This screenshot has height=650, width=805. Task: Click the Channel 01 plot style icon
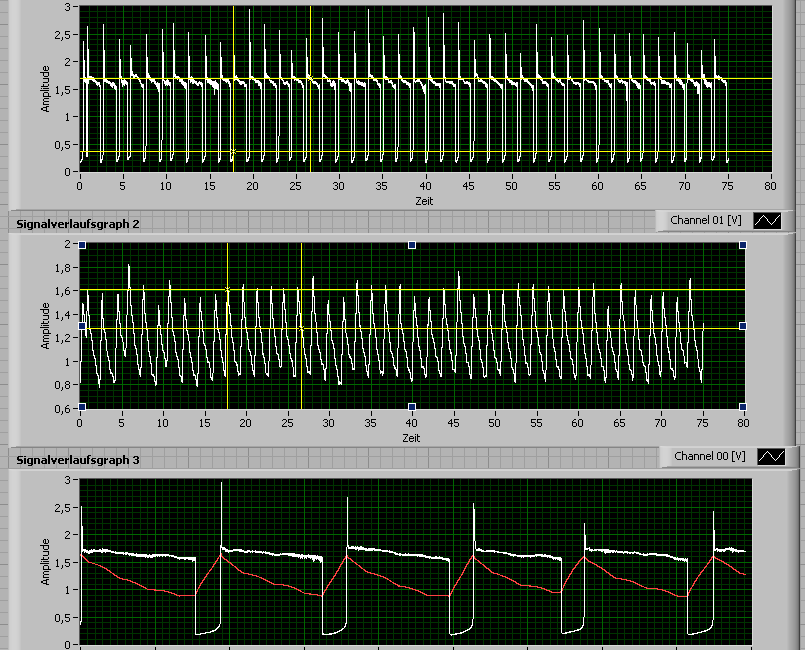tap(767, 221)
